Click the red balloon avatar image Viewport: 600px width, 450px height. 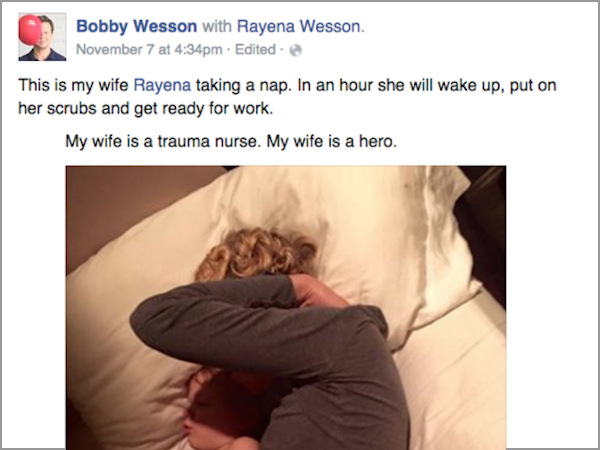(30, 30)
